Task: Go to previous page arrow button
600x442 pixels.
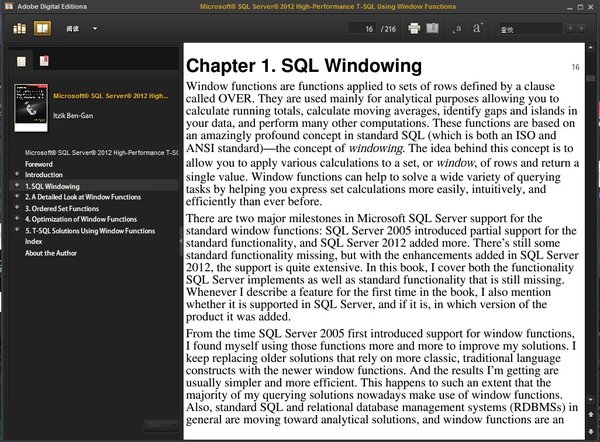Action: pyautogui.click(x=590, y=414)
